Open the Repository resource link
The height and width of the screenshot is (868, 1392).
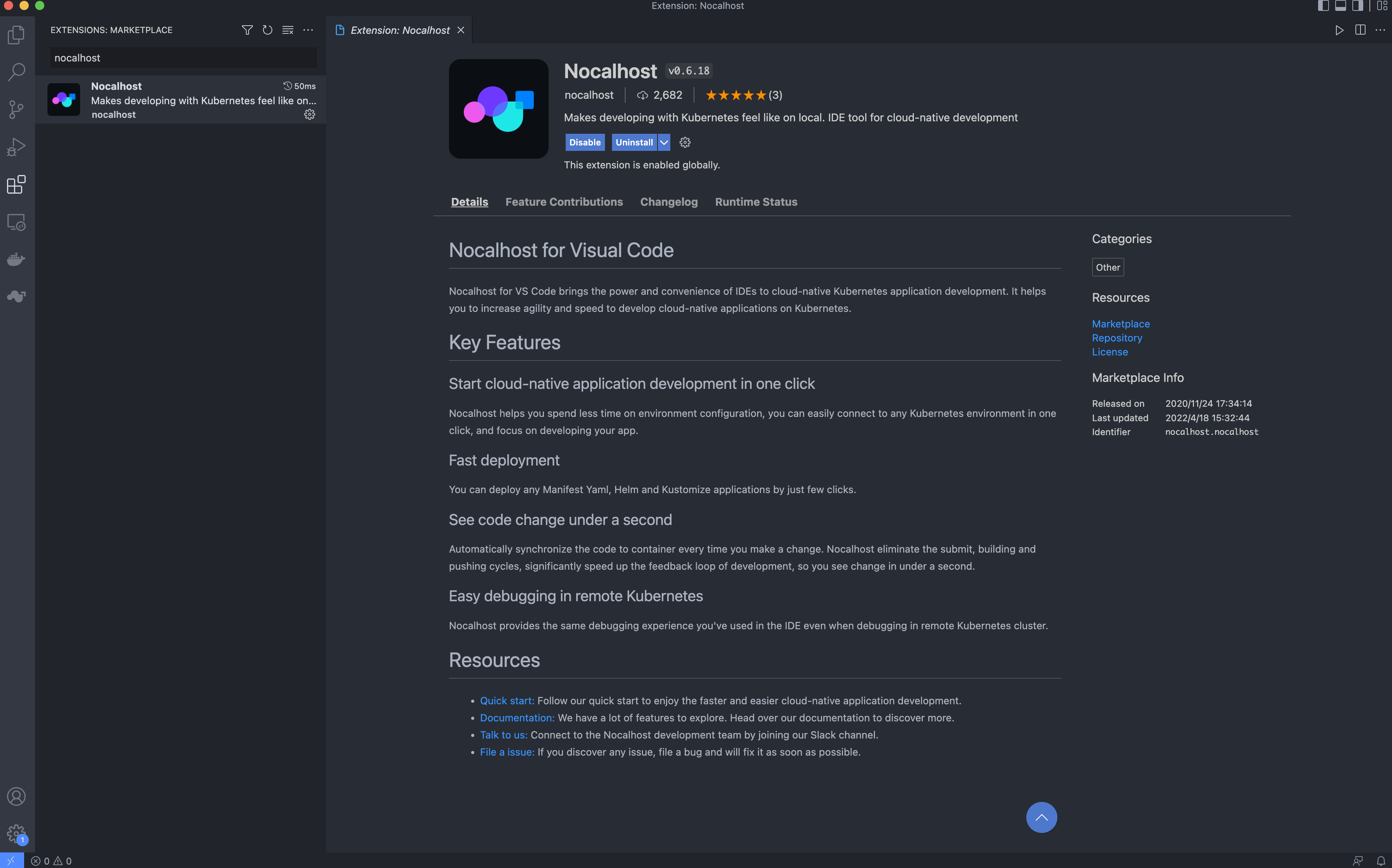pyautogui.click(x=1117, y=338)
